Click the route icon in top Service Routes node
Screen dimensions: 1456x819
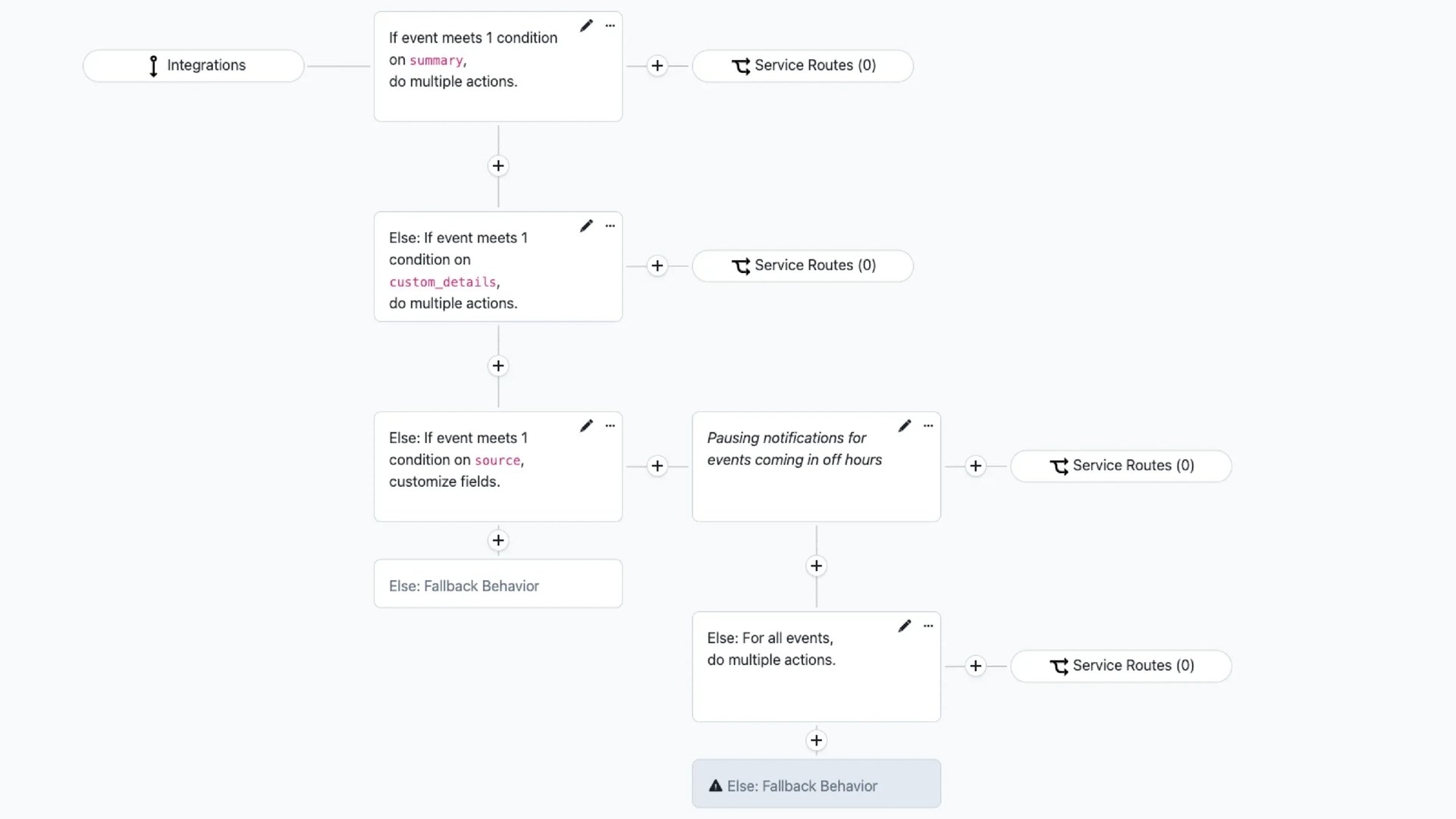pos(742,66)
